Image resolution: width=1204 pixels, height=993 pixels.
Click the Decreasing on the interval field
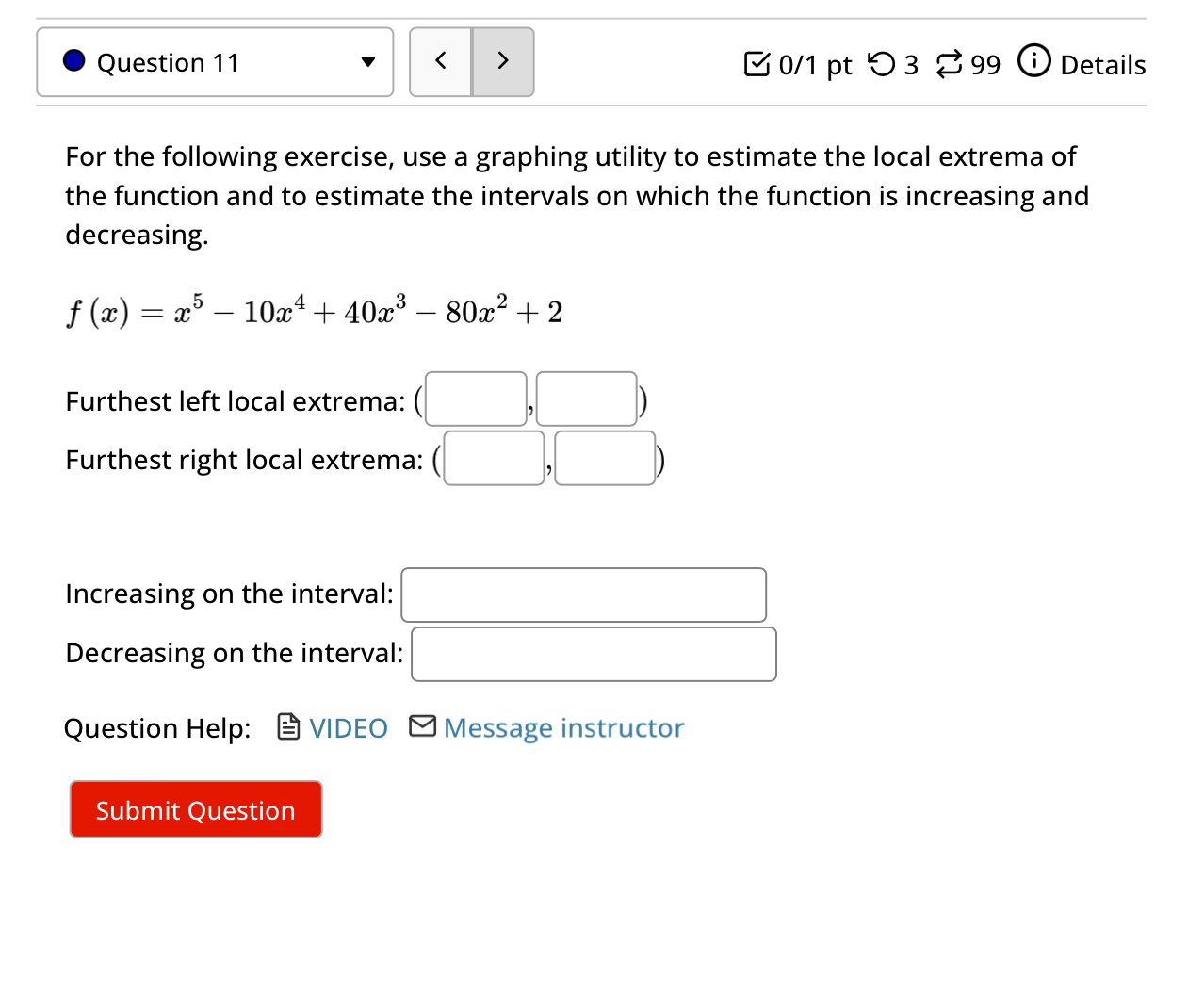point(594,654)
